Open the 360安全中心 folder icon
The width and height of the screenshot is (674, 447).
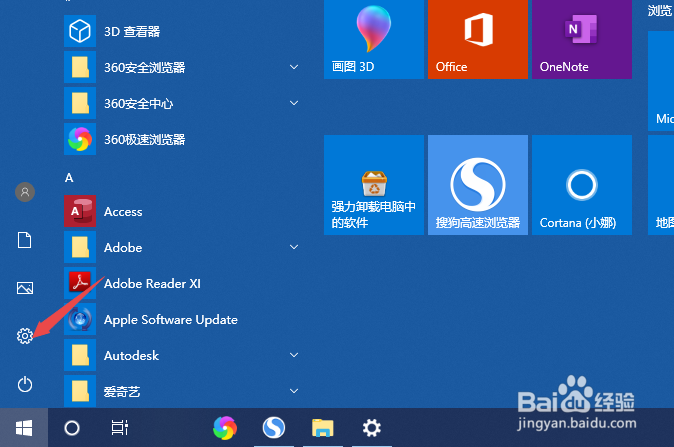coord(80,103)
